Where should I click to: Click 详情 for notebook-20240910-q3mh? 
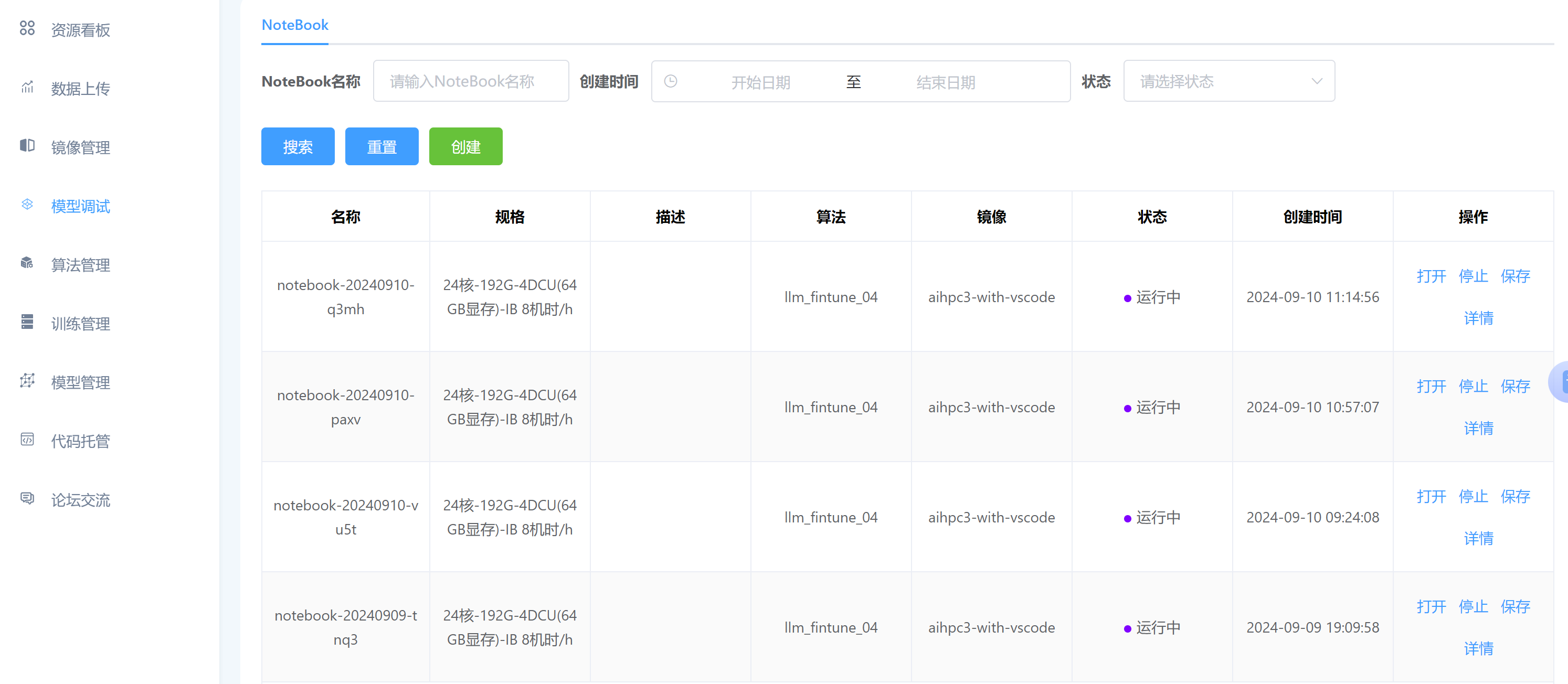1478,318
